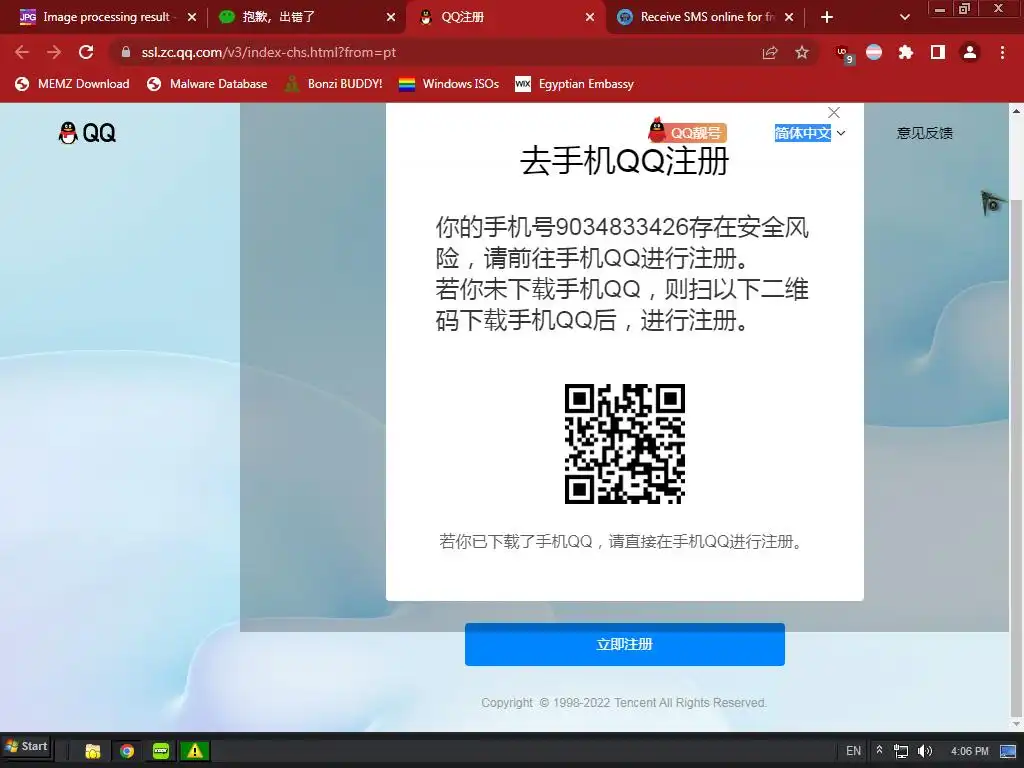Click the Chrome taskbar icon
The height and width of the screenshot is (768, 1024).
pyautogui.click(x=127, y=751)
